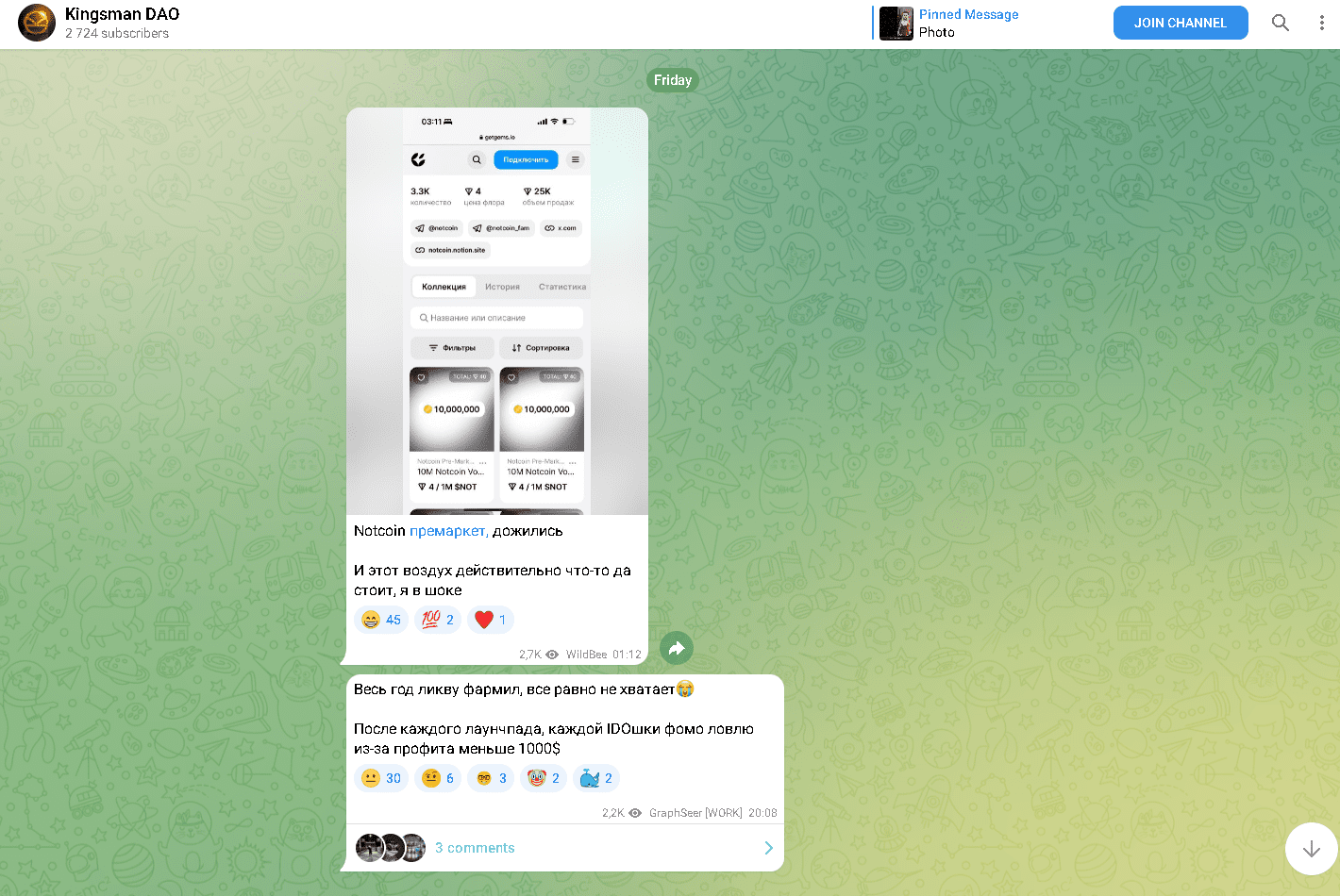Click the 'И этот воздух' message text
The width and height of the screenshot is (1340, 896).
493,580
